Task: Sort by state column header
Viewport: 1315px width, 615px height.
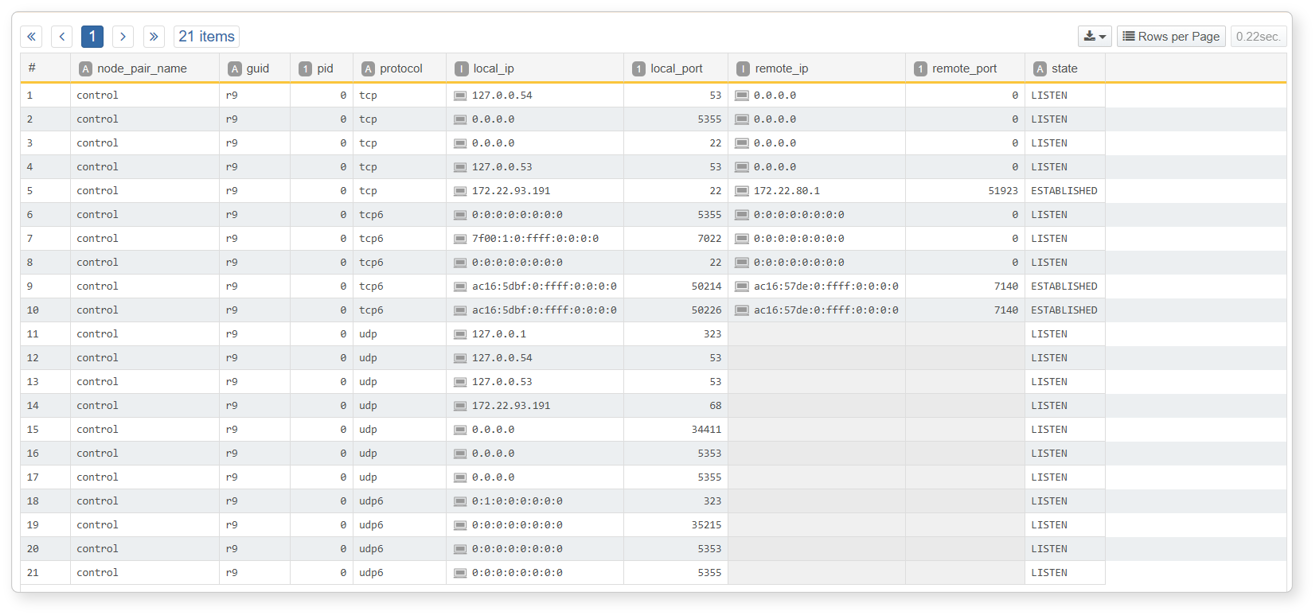Action: [1064, 69]
